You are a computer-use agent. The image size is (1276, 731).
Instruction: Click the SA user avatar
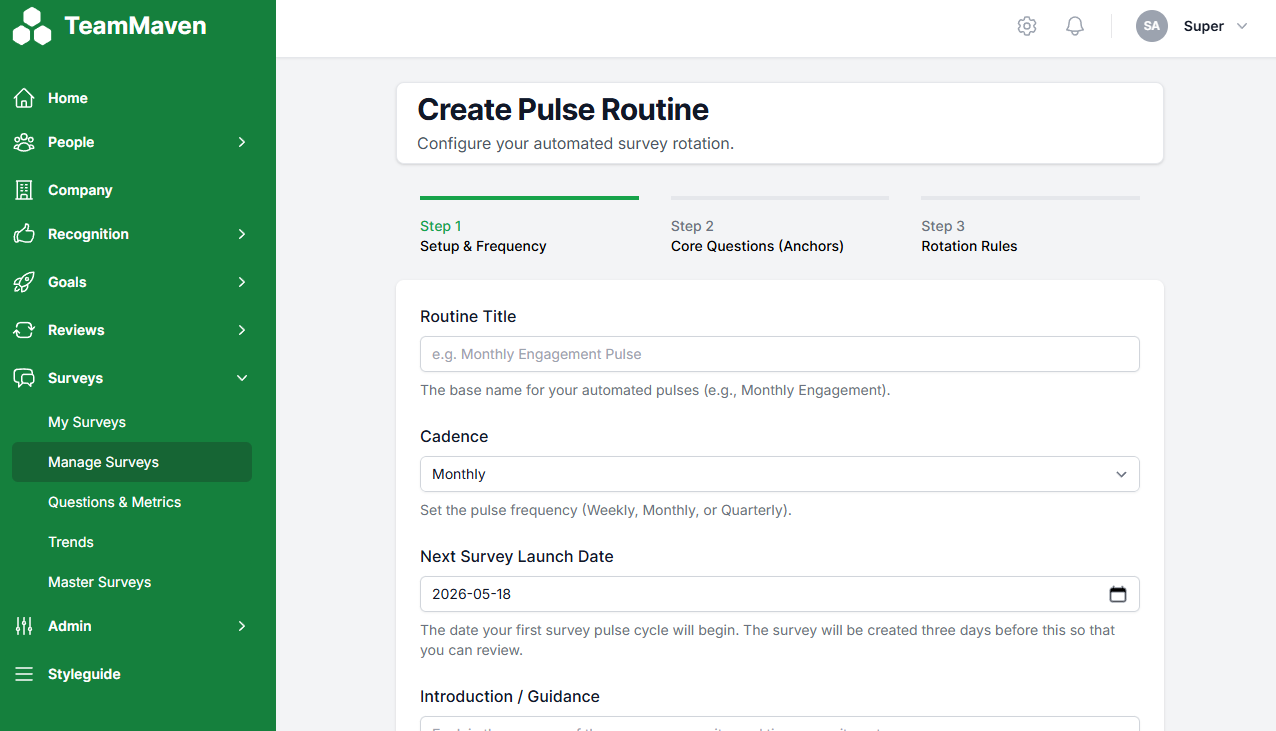tap(1152, 26)
